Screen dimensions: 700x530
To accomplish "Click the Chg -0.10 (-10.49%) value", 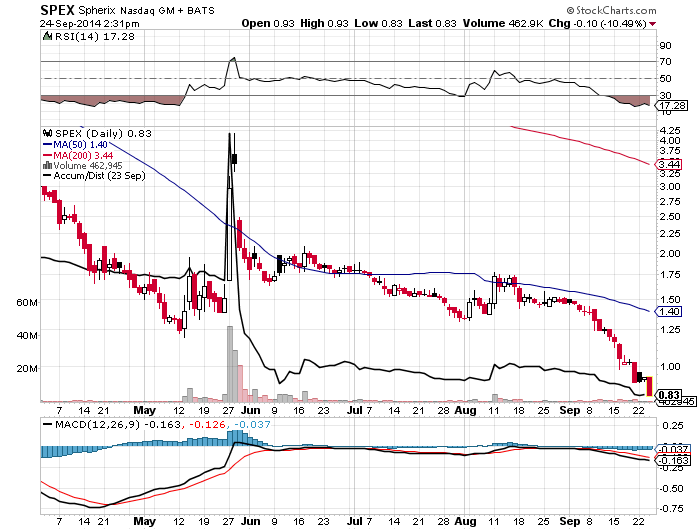I will coord(598,23).
